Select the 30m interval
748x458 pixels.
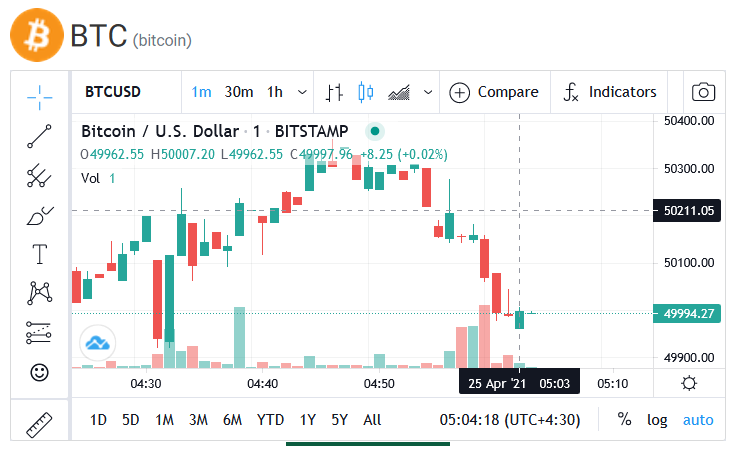point(239,92)
